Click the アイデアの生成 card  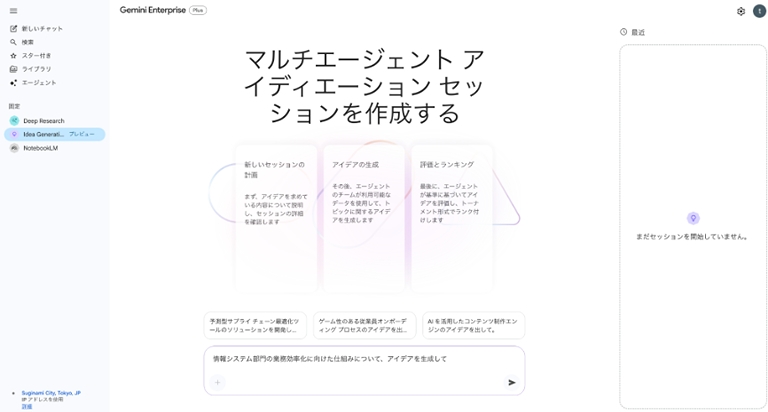click(x=364, y=218)
